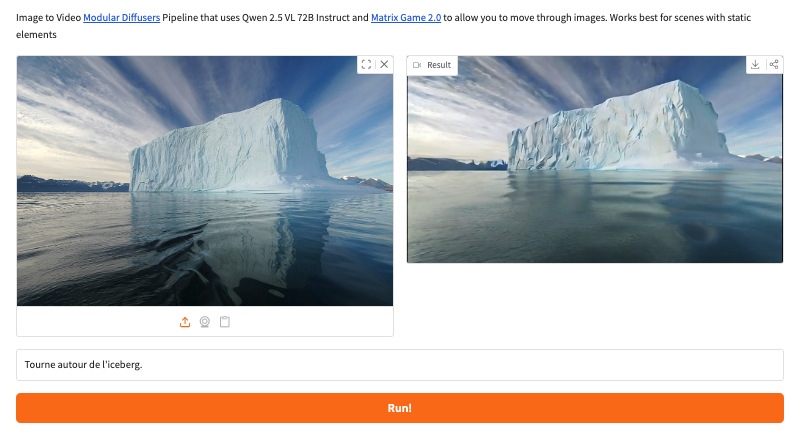Viewport: 805px width, 441px height.
Task: Remove the uploaded iceberg image
Action: (x=384, y=64)
